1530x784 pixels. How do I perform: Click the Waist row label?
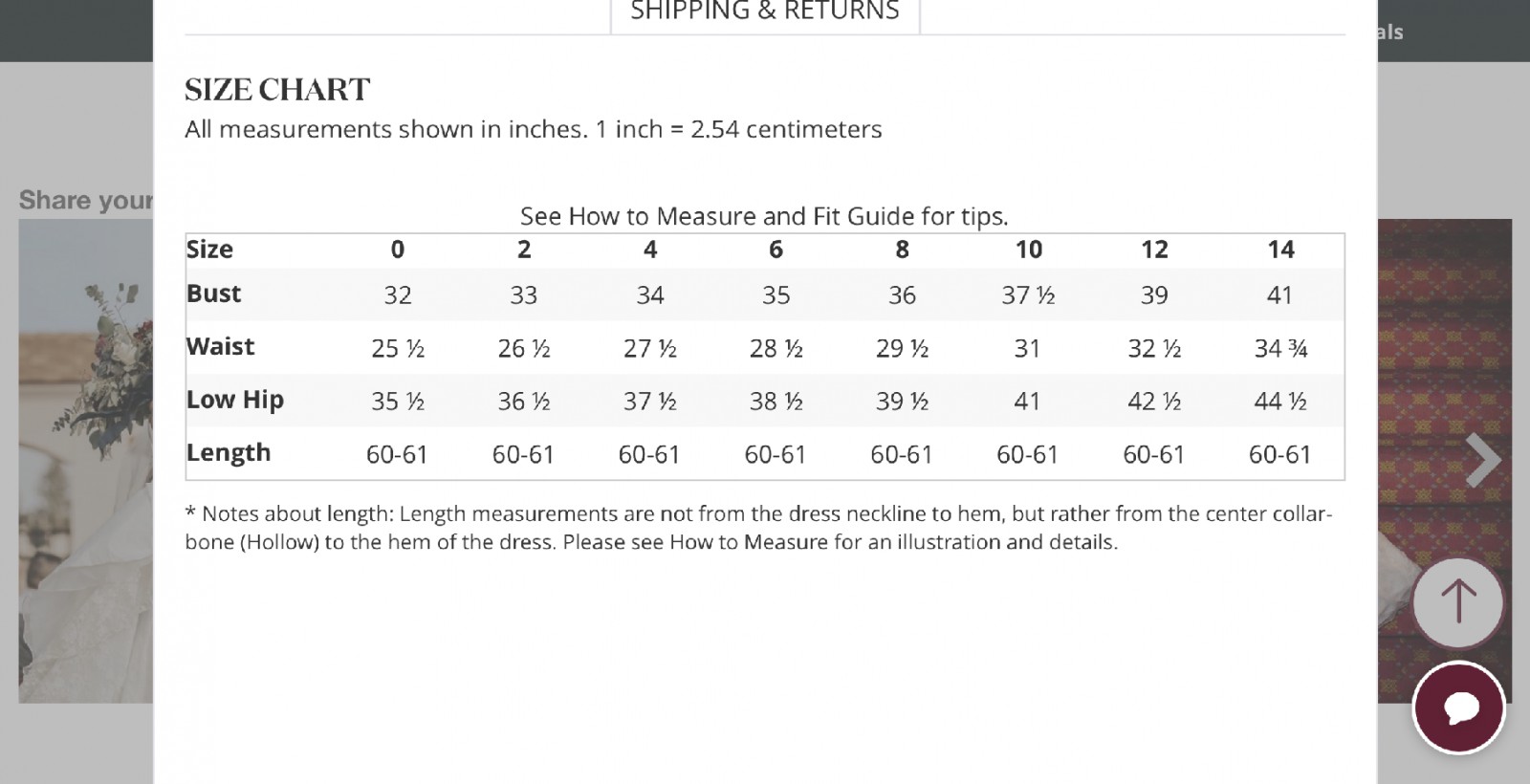click(x=220, y=346)
